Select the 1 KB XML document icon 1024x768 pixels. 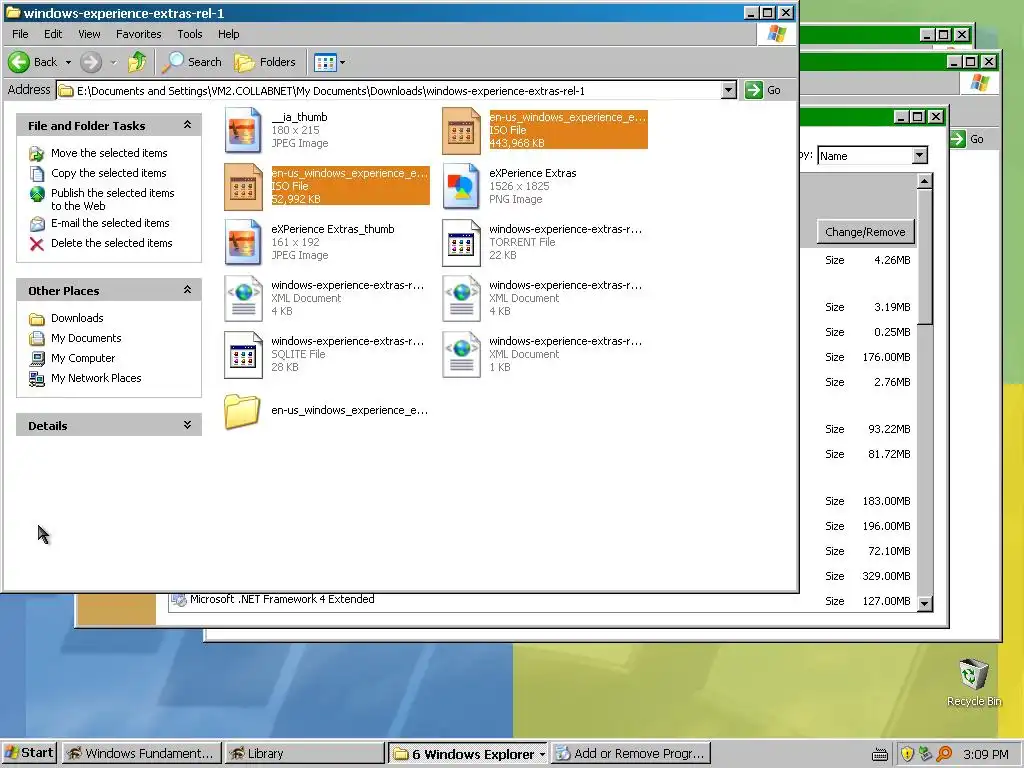point(461,355)
